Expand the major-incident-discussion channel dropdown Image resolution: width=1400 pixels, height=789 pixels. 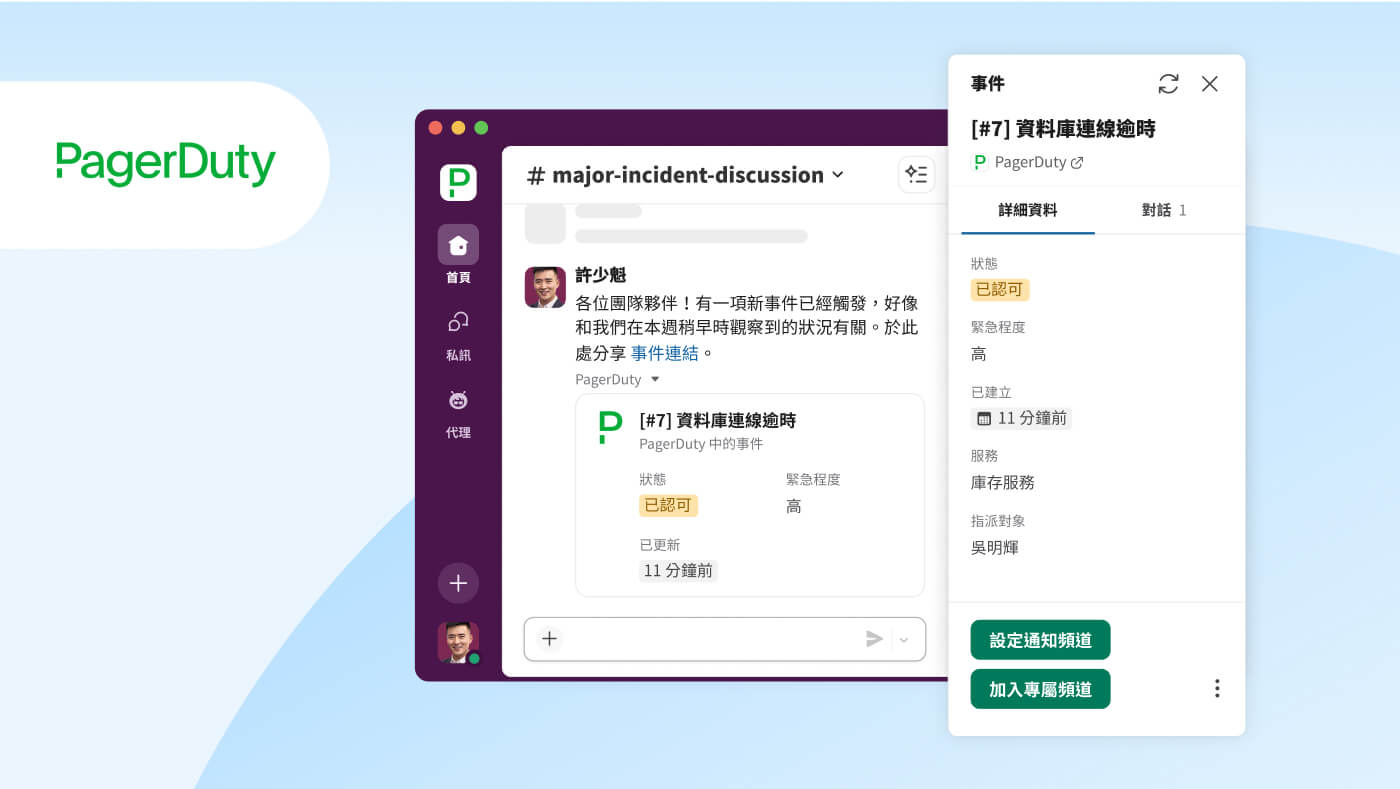[837, 175]
